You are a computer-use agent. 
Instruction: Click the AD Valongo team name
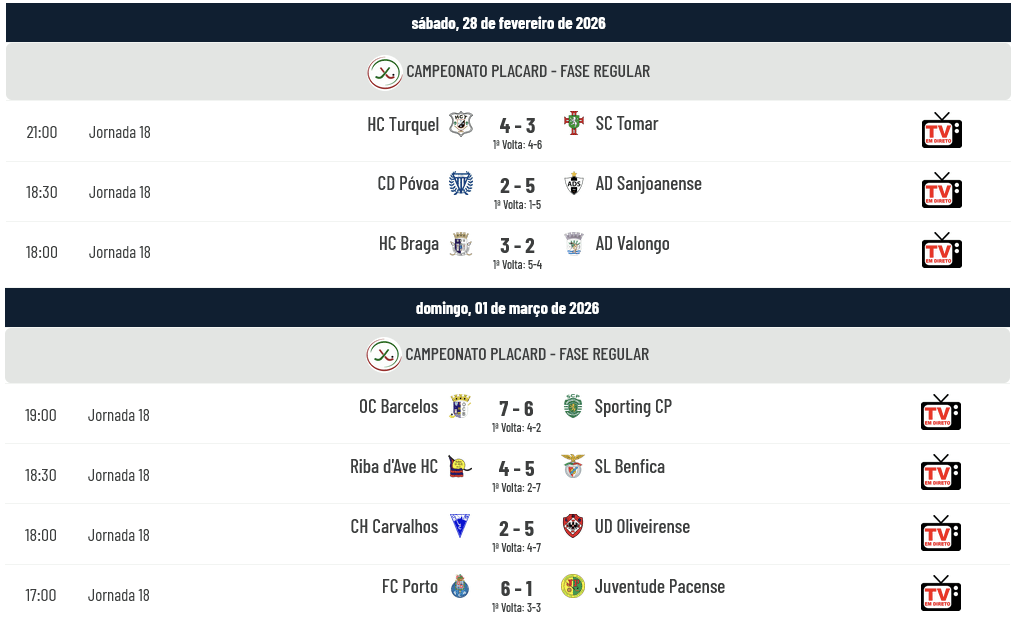tap(632, 244)
